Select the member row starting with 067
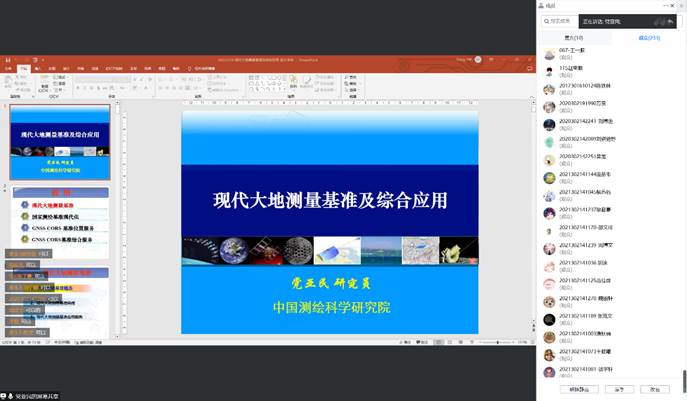Image resolution: width=687 pixels, height=401 pixels. coord(612,54)
